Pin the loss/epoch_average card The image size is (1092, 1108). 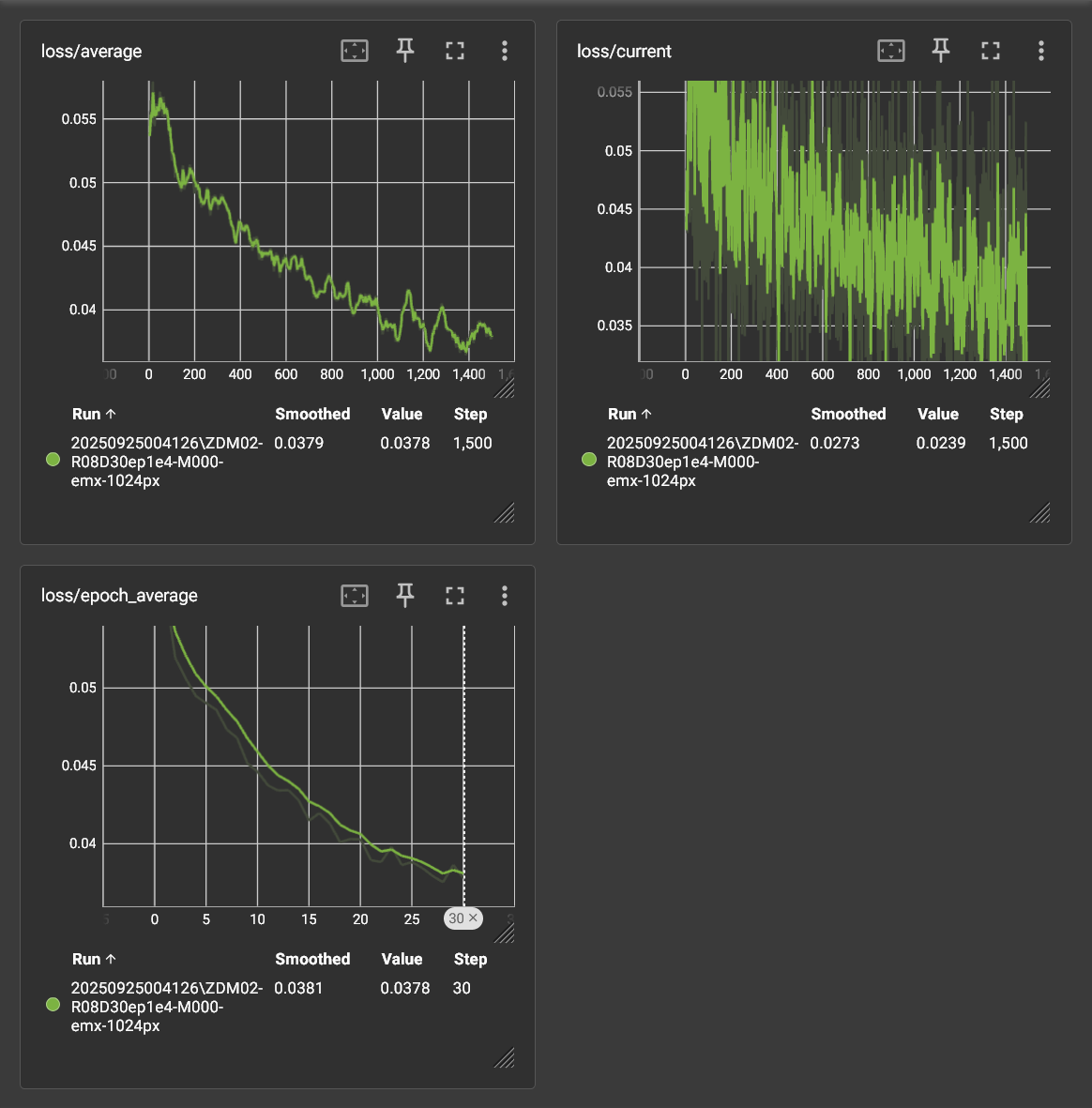pyautogui.click(x=405, y=596)
